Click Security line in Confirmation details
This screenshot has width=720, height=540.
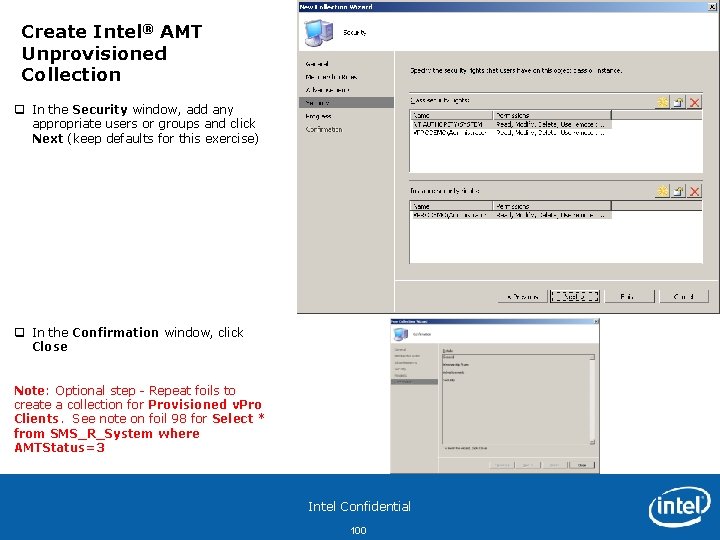[x=449, y=380]
